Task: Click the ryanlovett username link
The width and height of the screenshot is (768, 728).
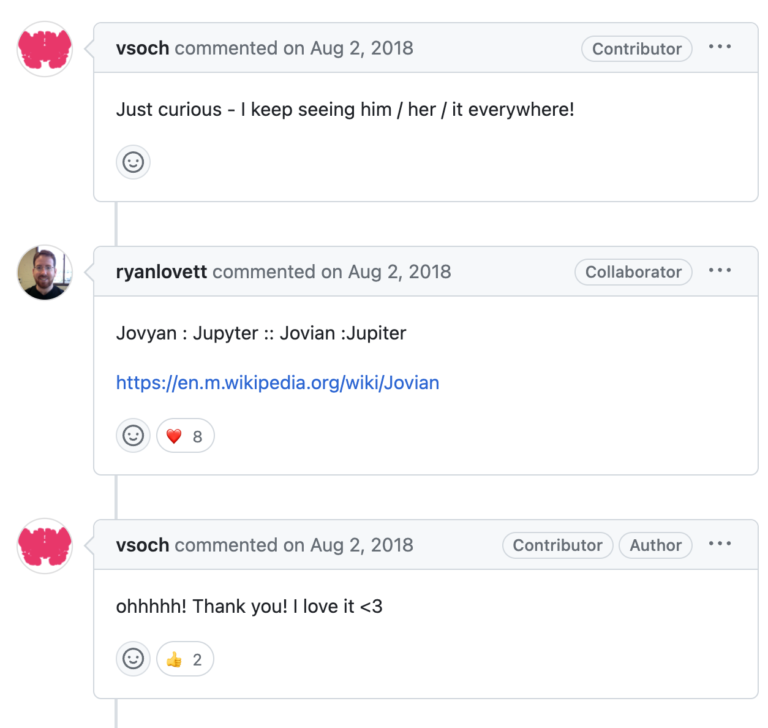Action: 162,272
